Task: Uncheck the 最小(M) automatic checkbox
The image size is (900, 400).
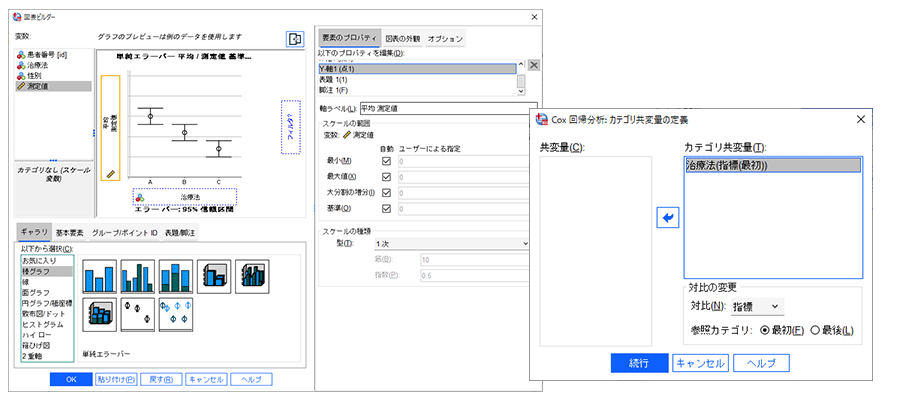Action: coord(386,161)
